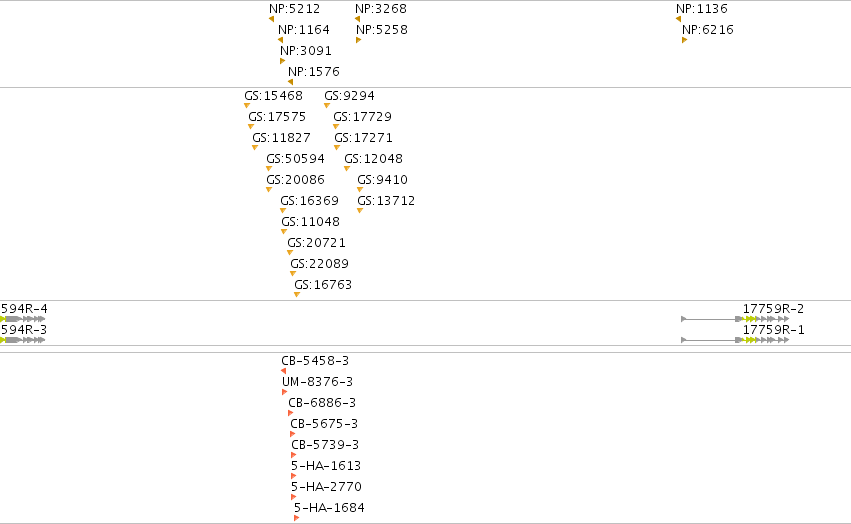This screenshot has height=524, width=851.
Task: Click the triangle marker under GS:9410
Action: click(x=360, y=190)
